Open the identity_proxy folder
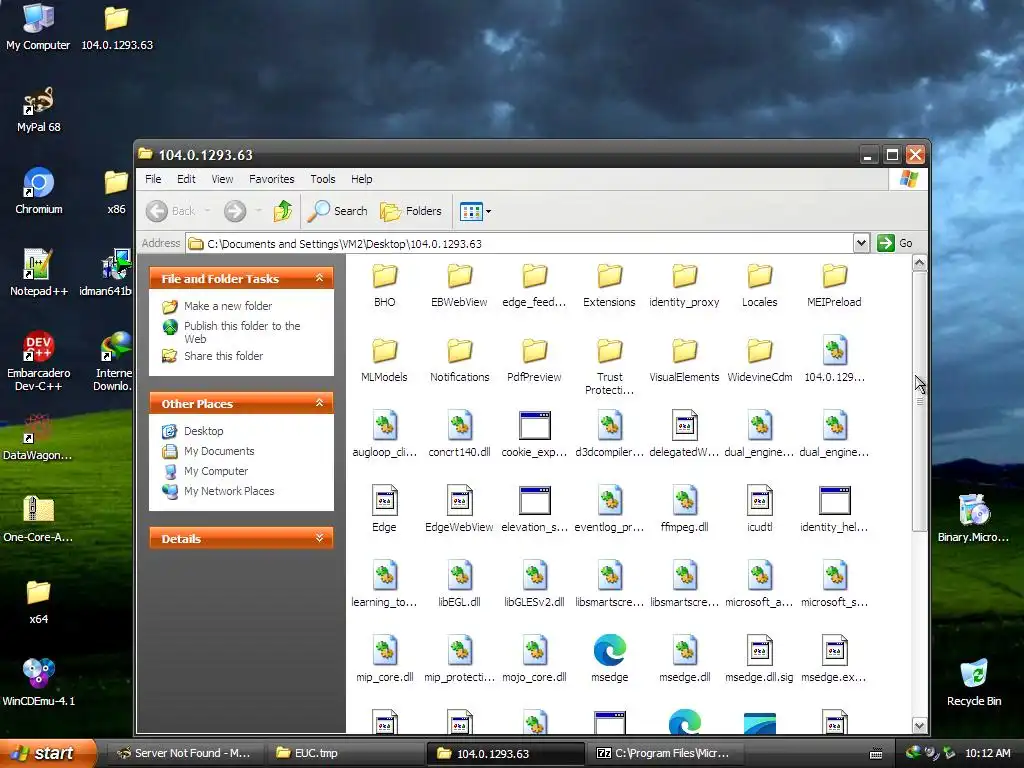 tap(684, 285)
